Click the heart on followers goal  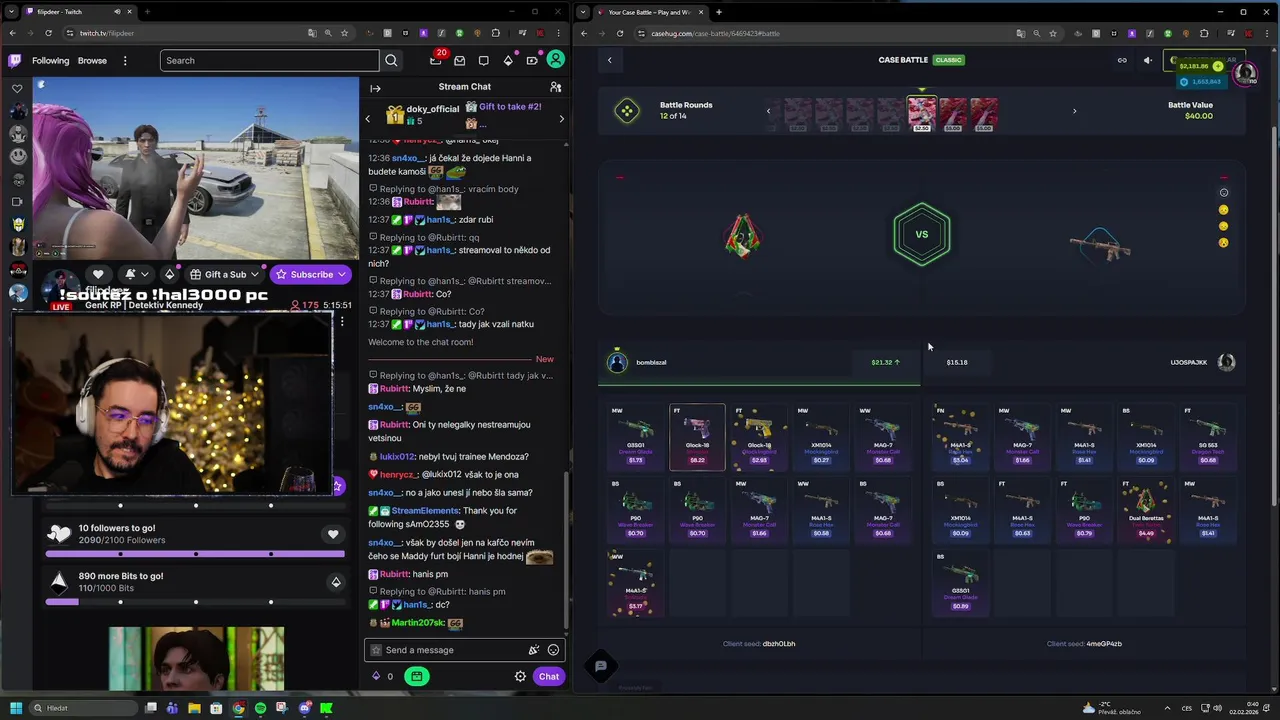click(333, 534)
